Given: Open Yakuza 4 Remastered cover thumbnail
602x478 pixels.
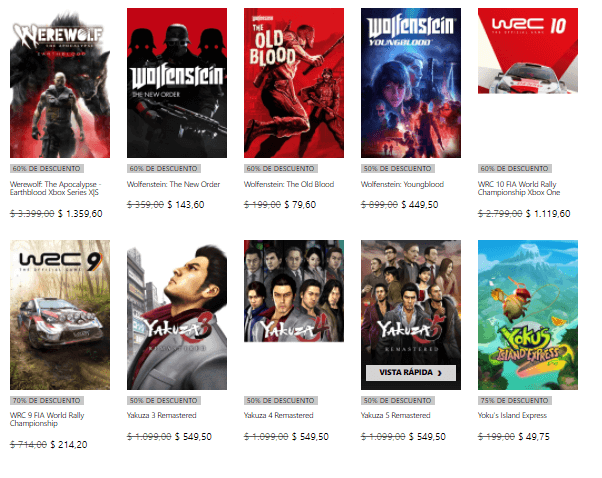Looking at the screenshot, I should point(294,291).
